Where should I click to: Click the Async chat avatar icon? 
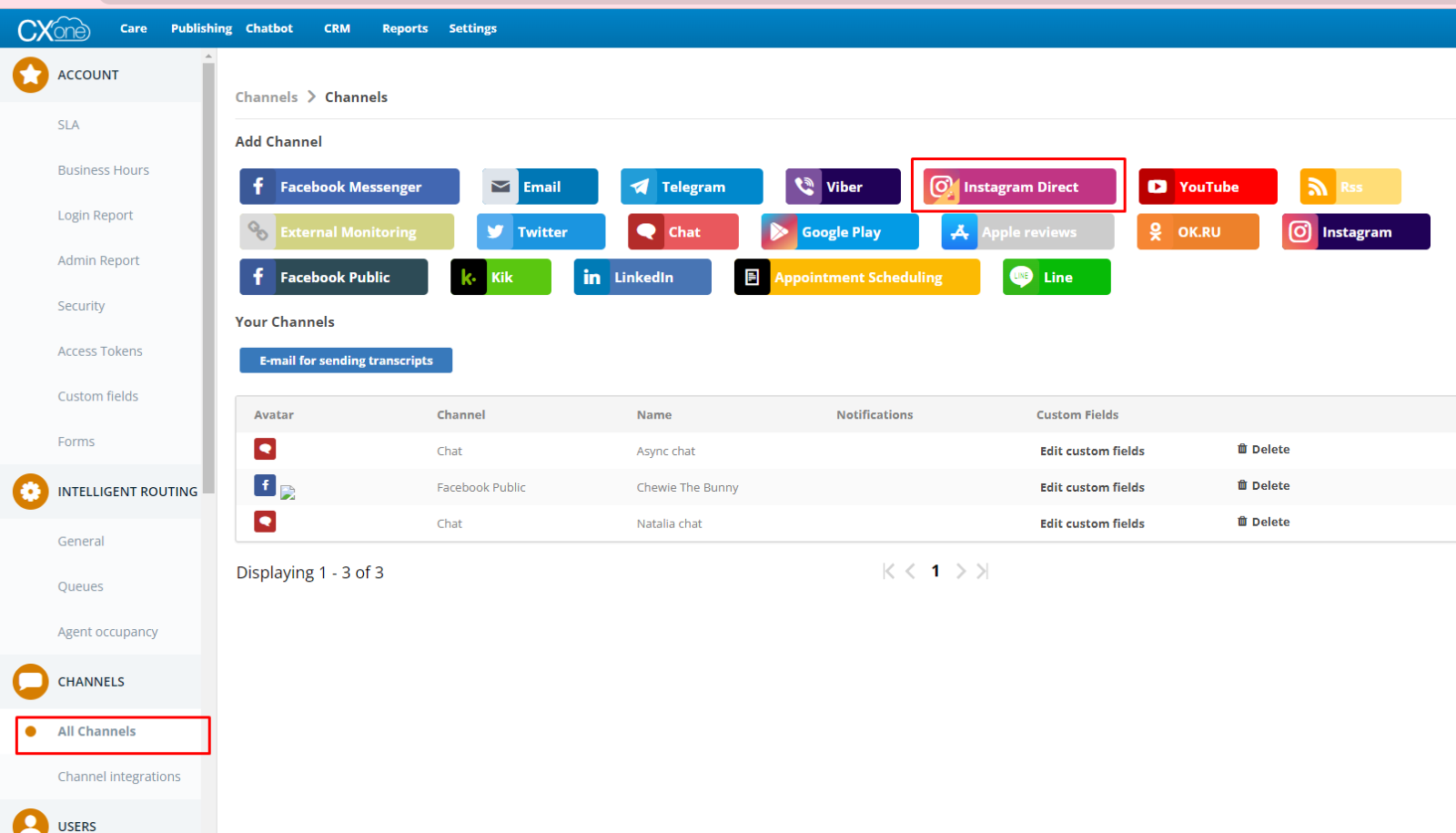click(265, 449)
